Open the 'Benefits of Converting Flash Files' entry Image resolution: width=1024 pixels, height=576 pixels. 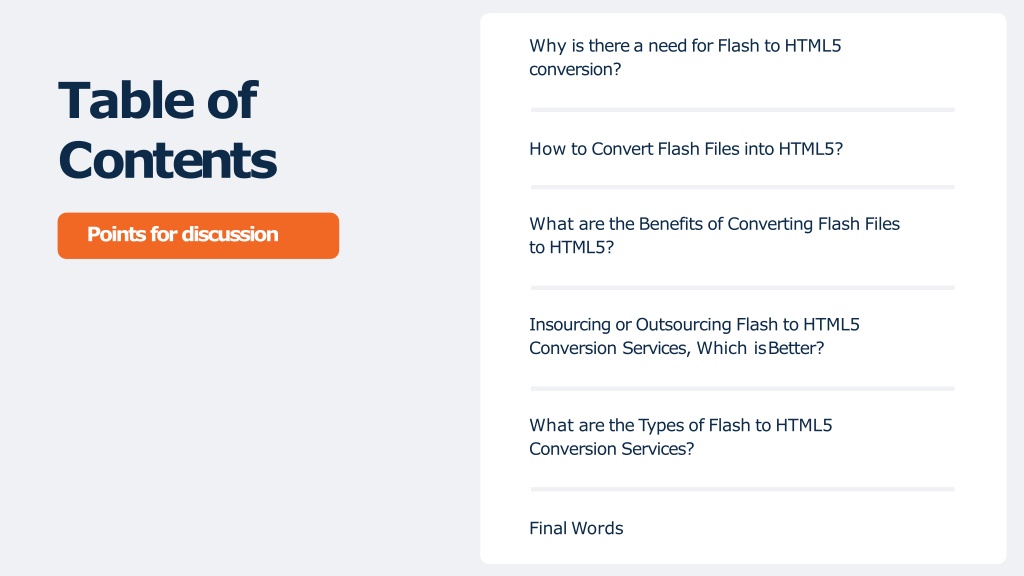[x=714, y=236]
